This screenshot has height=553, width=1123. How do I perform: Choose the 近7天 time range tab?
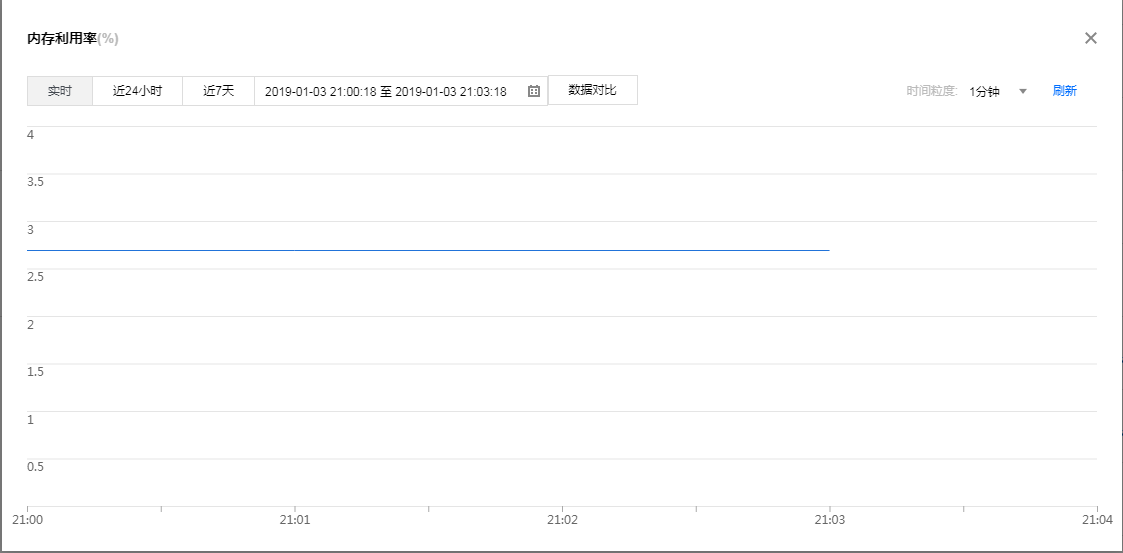pyautogui.click(x=218, y=91)
